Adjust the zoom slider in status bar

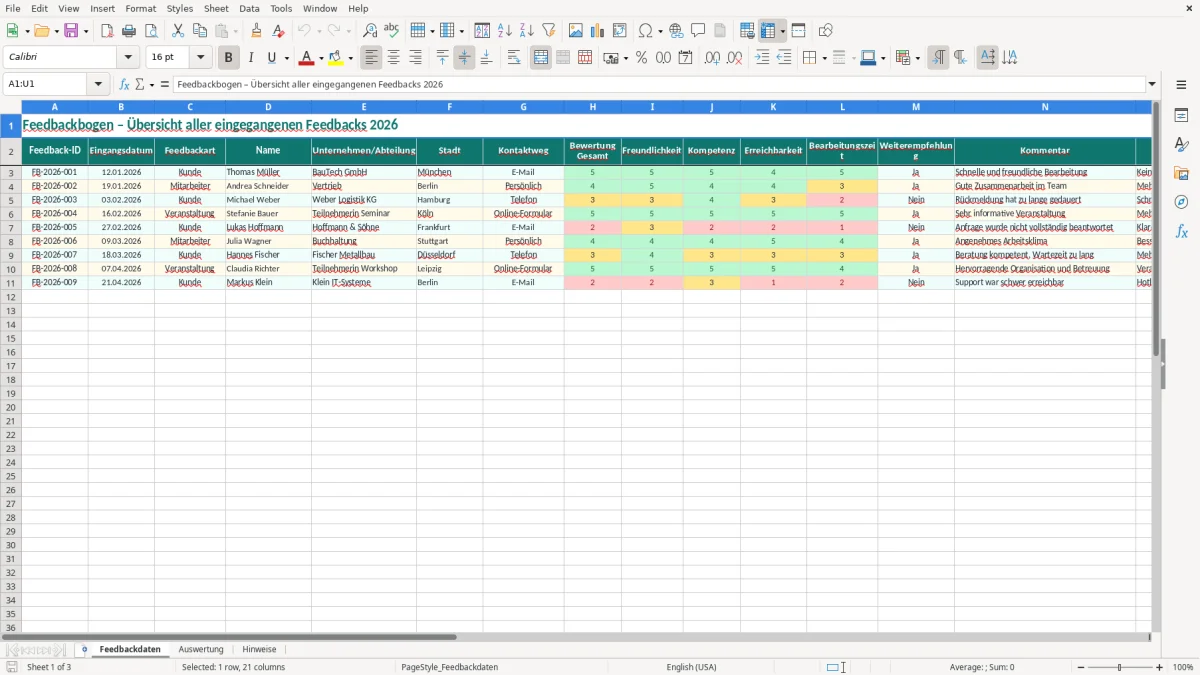[x=1119, y=667]
